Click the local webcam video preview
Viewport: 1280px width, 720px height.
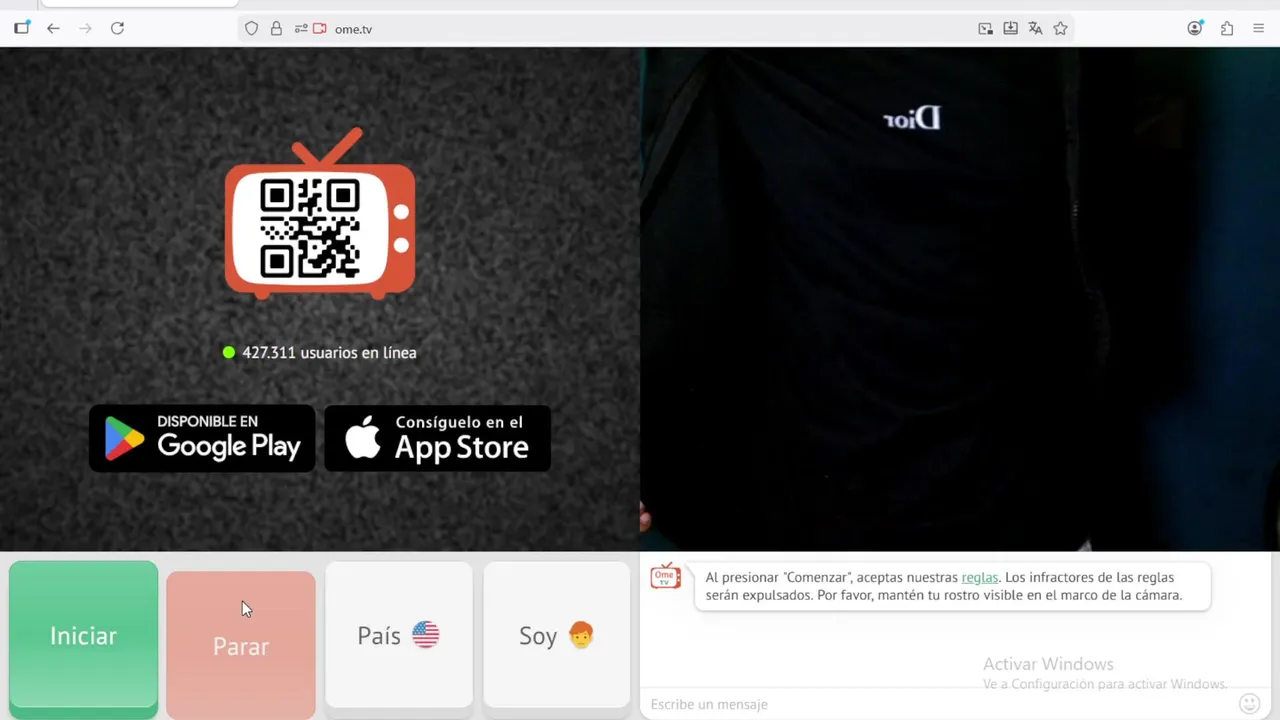[x=960, y=299]
